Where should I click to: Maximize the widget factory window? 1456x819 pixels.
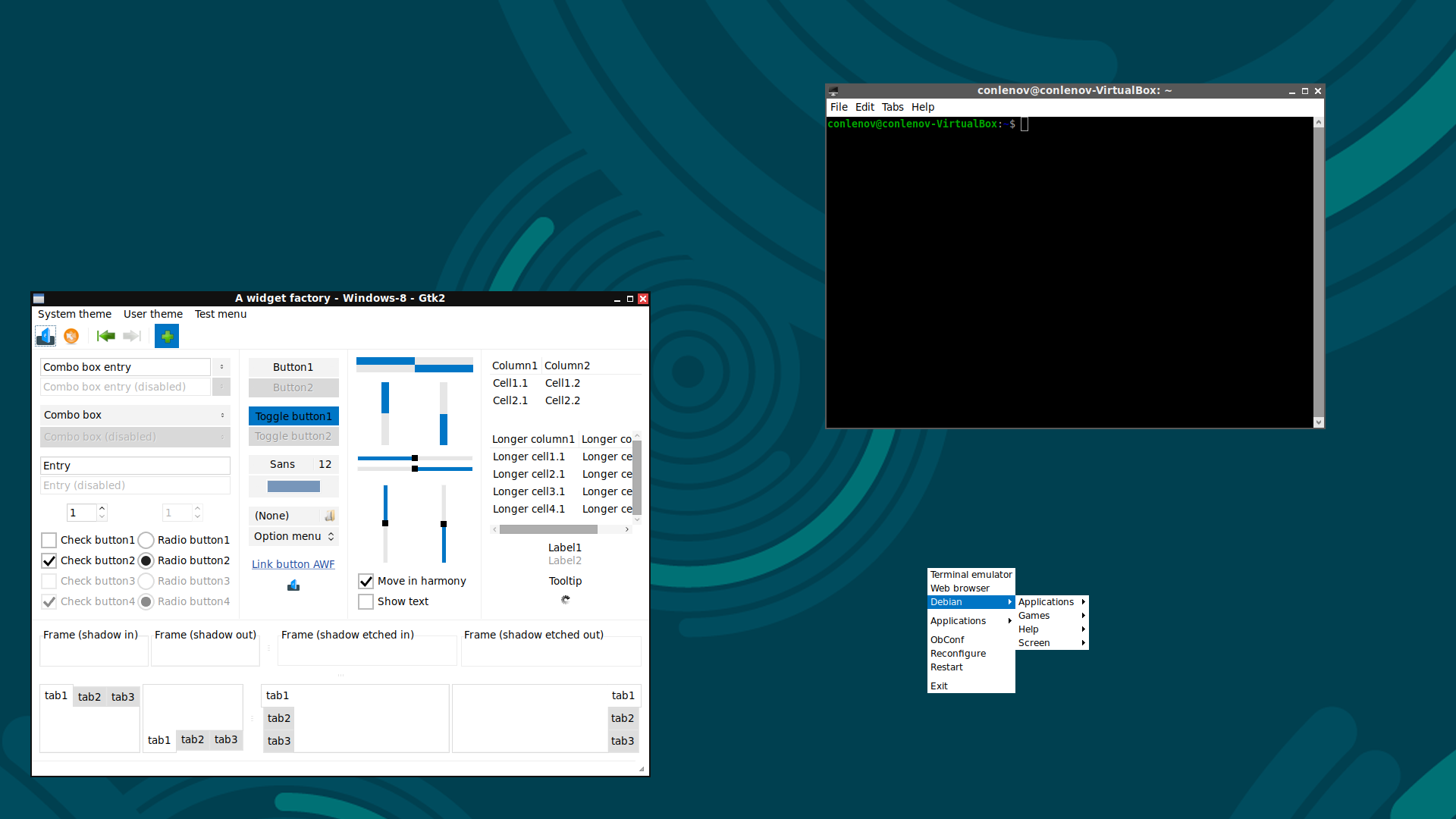tap(630, 299)
